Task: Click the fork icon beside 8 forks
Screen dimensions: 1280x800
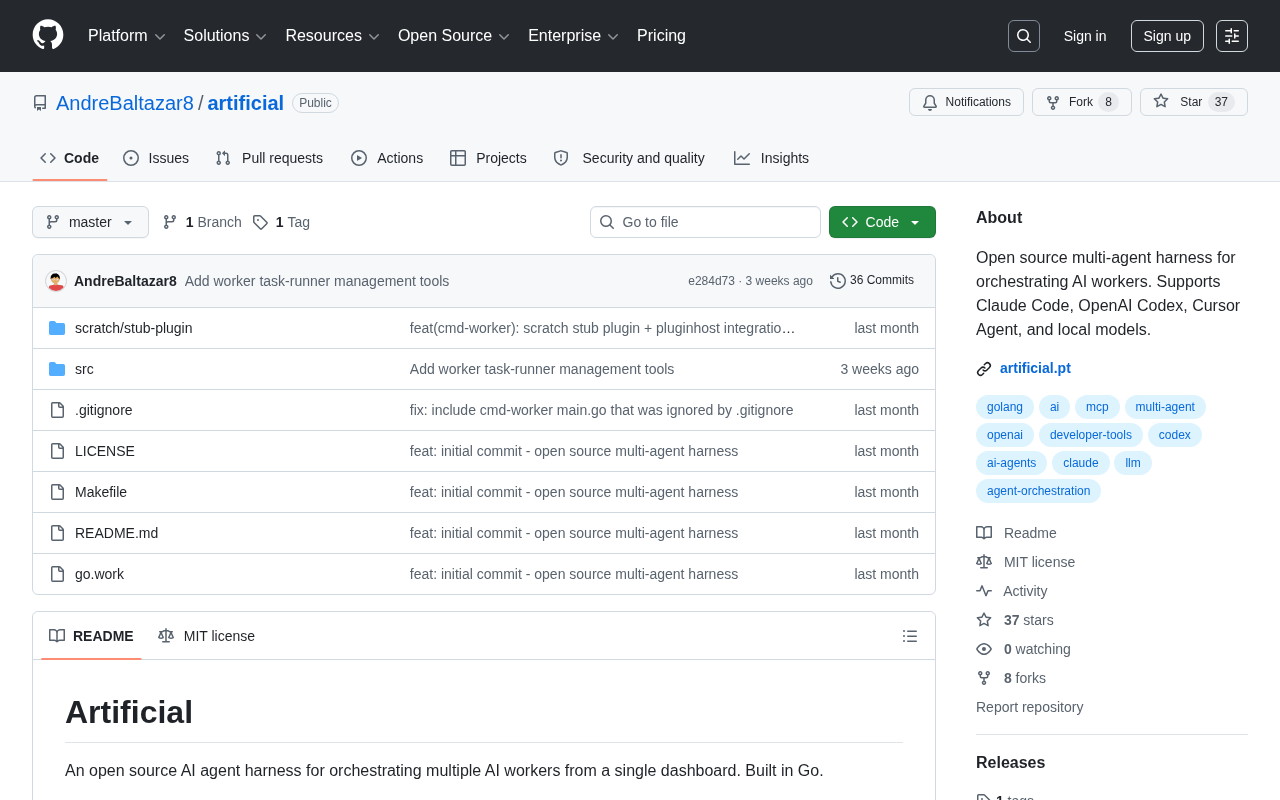Action: (984, 678)
